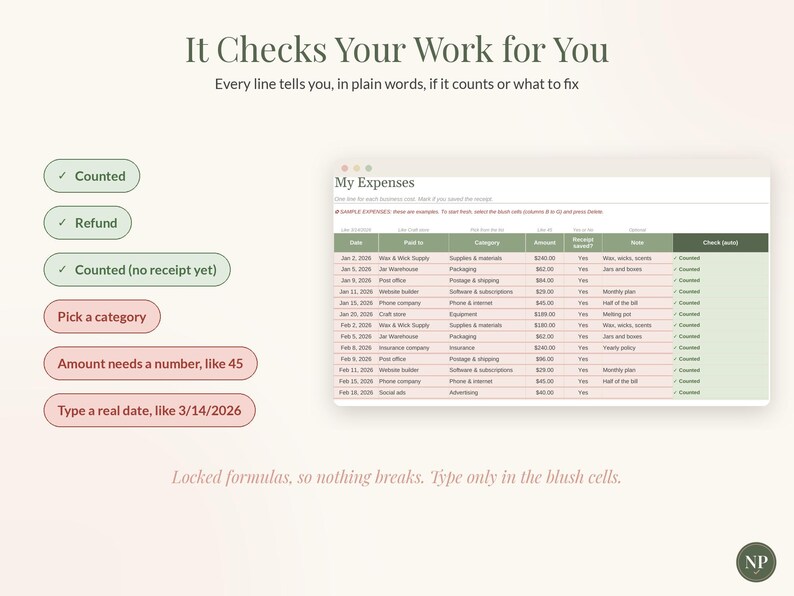
Task: Select the 'Craft store' paid-to cell
Action: click(x=413, y=314)
